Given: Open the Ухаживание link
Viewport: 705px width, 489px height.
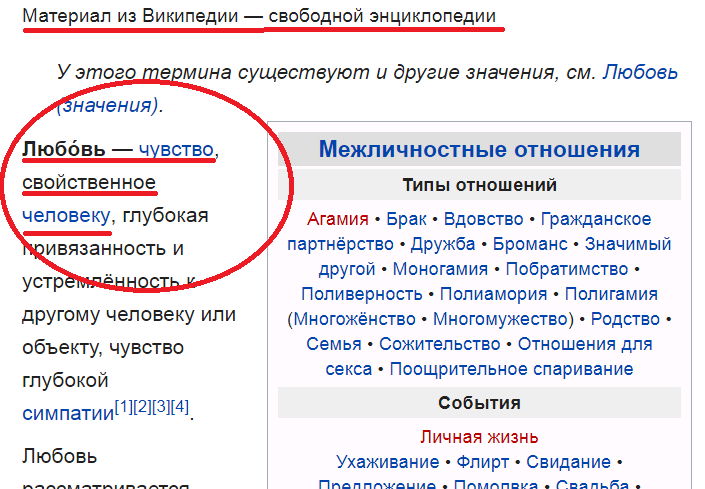Looking at the screenshot, I should click(388, 462).
